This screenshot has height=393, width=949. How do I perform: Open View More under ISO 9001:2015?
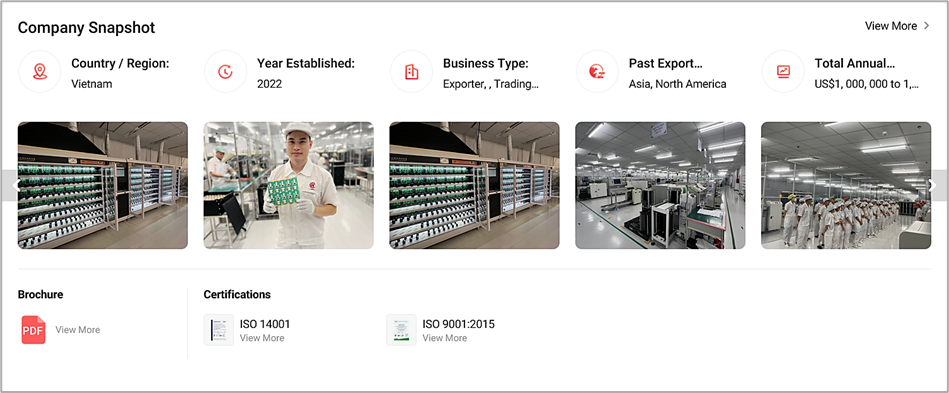pos(444,338)
